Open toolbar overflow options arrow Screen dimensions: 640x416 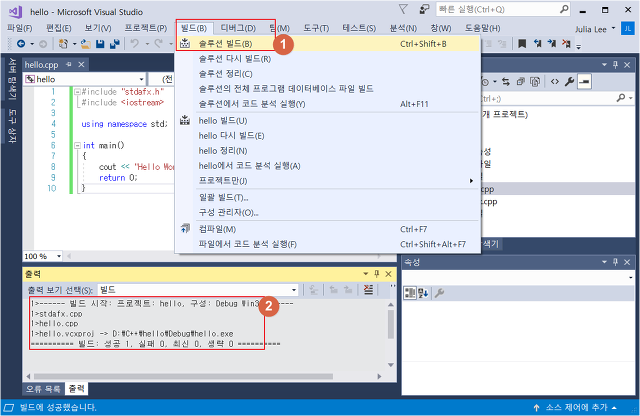pyautogui.click(x=578, y=46)
